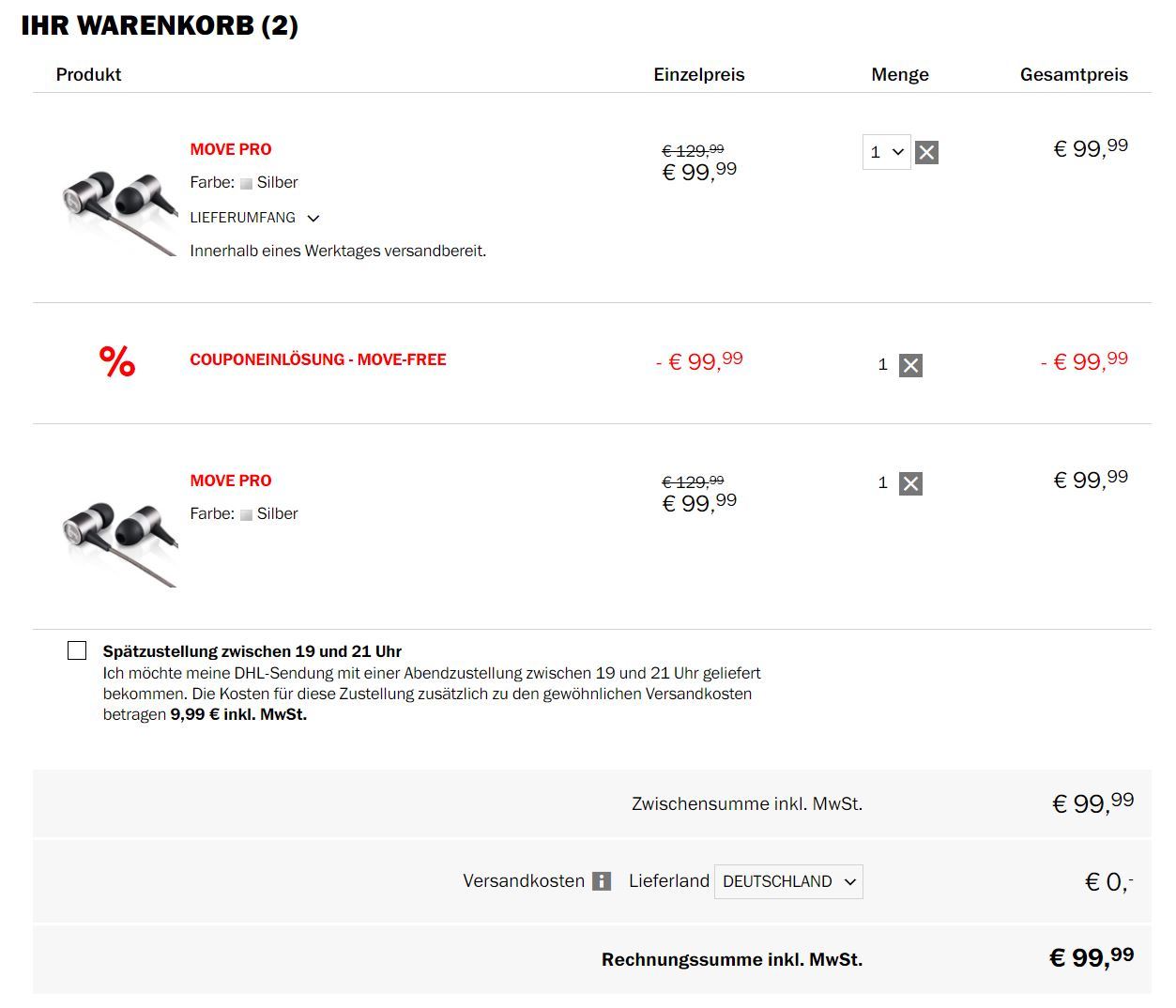Viewport: 1176px width, 1008px height.
Task: Open the second Move Pro earphones image
Action: pos(118,544)
